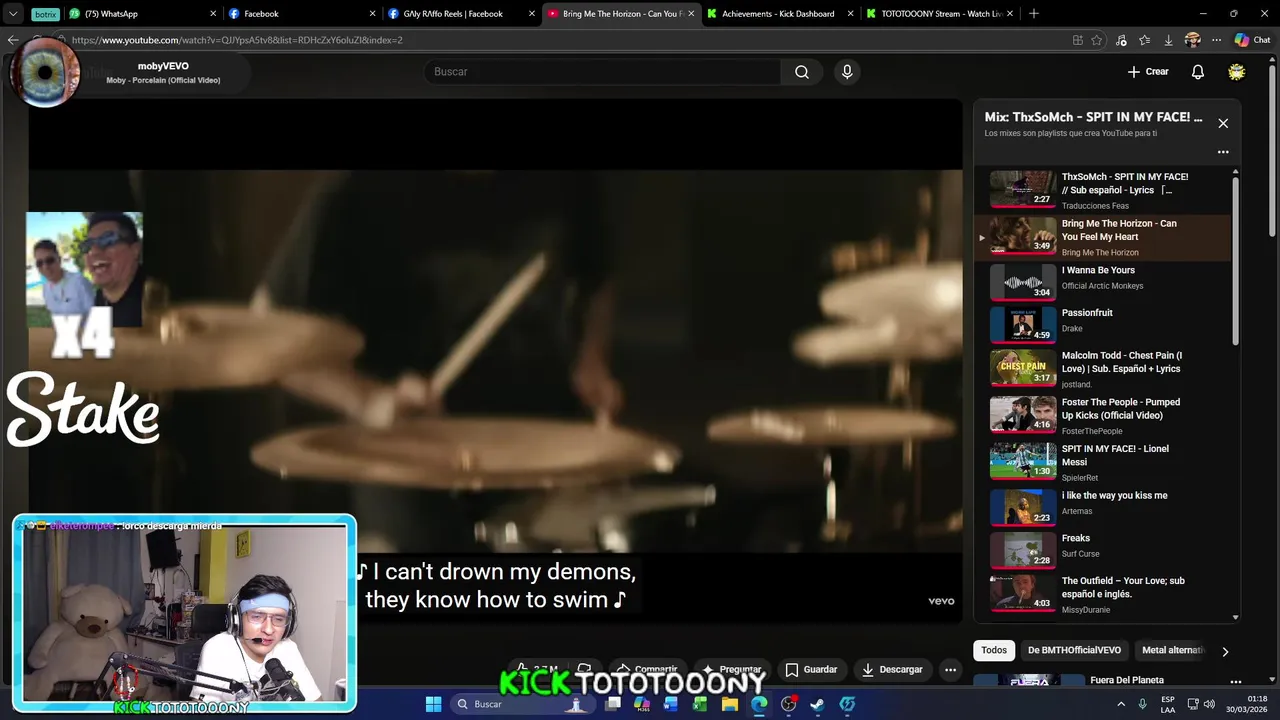
Task: Open File Explorer from taskbar
Action: click(x=730, y=704)
